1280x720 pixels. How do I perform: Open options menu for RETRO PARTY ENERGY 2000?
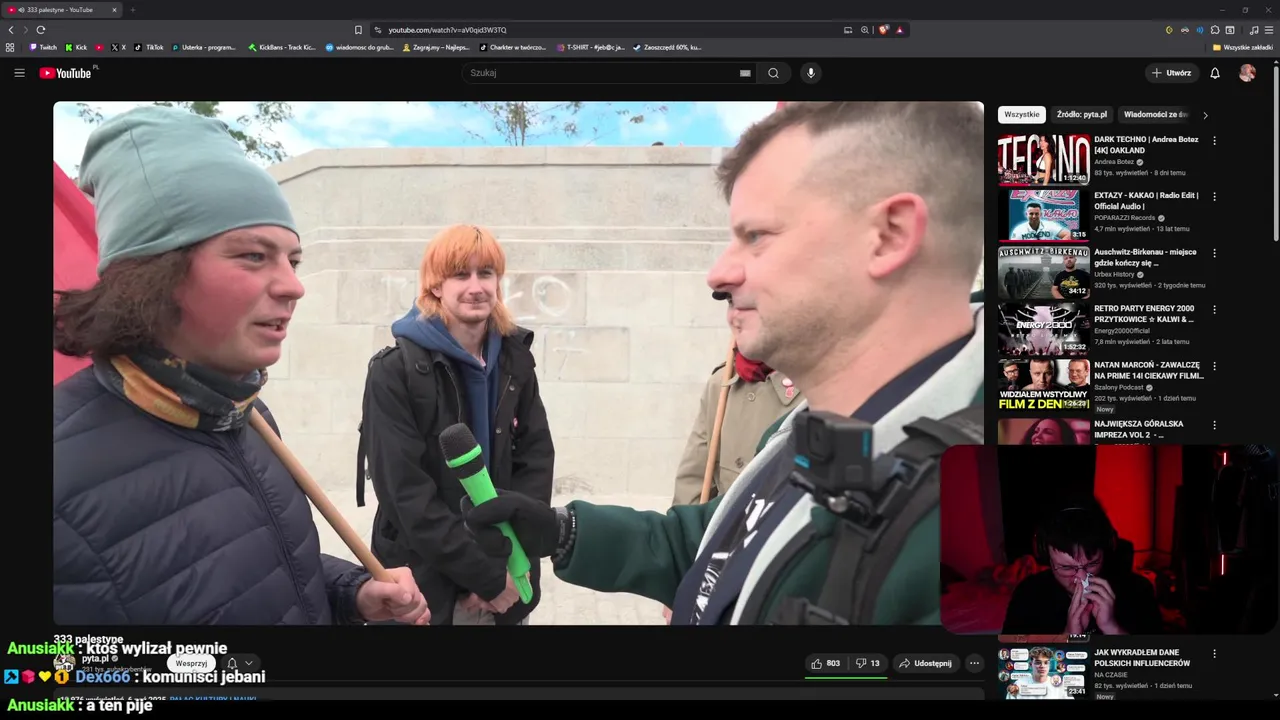point(1214,310)
